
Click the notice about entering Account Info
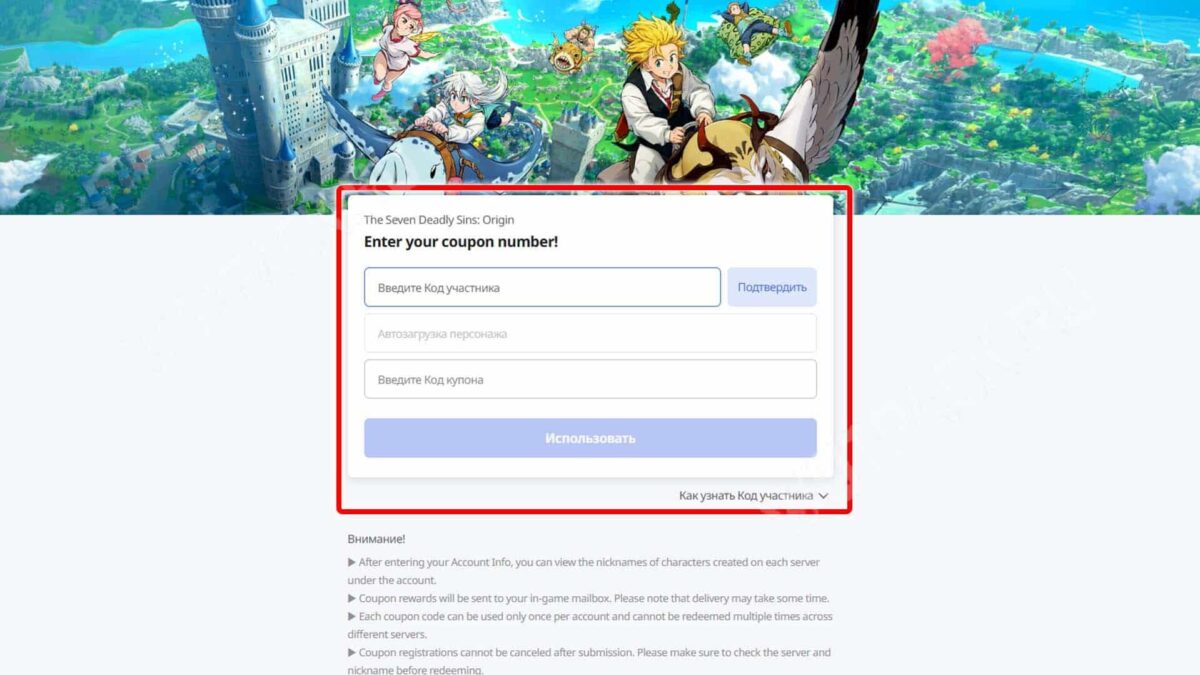click(x=583, y=571)
